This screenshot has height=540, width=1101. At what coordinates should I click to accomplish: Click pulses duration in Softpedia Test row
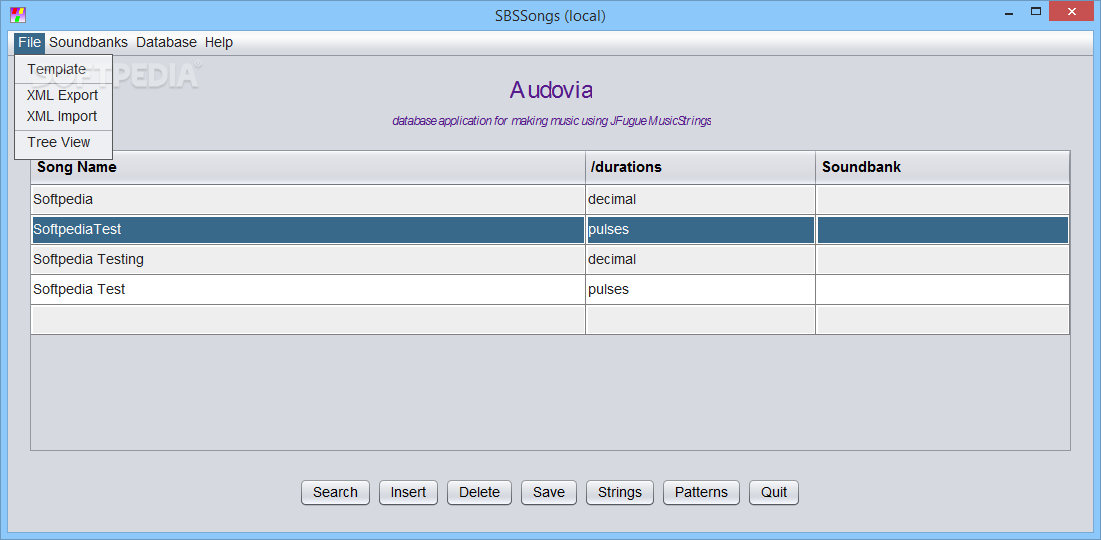[x=700, y=289]
